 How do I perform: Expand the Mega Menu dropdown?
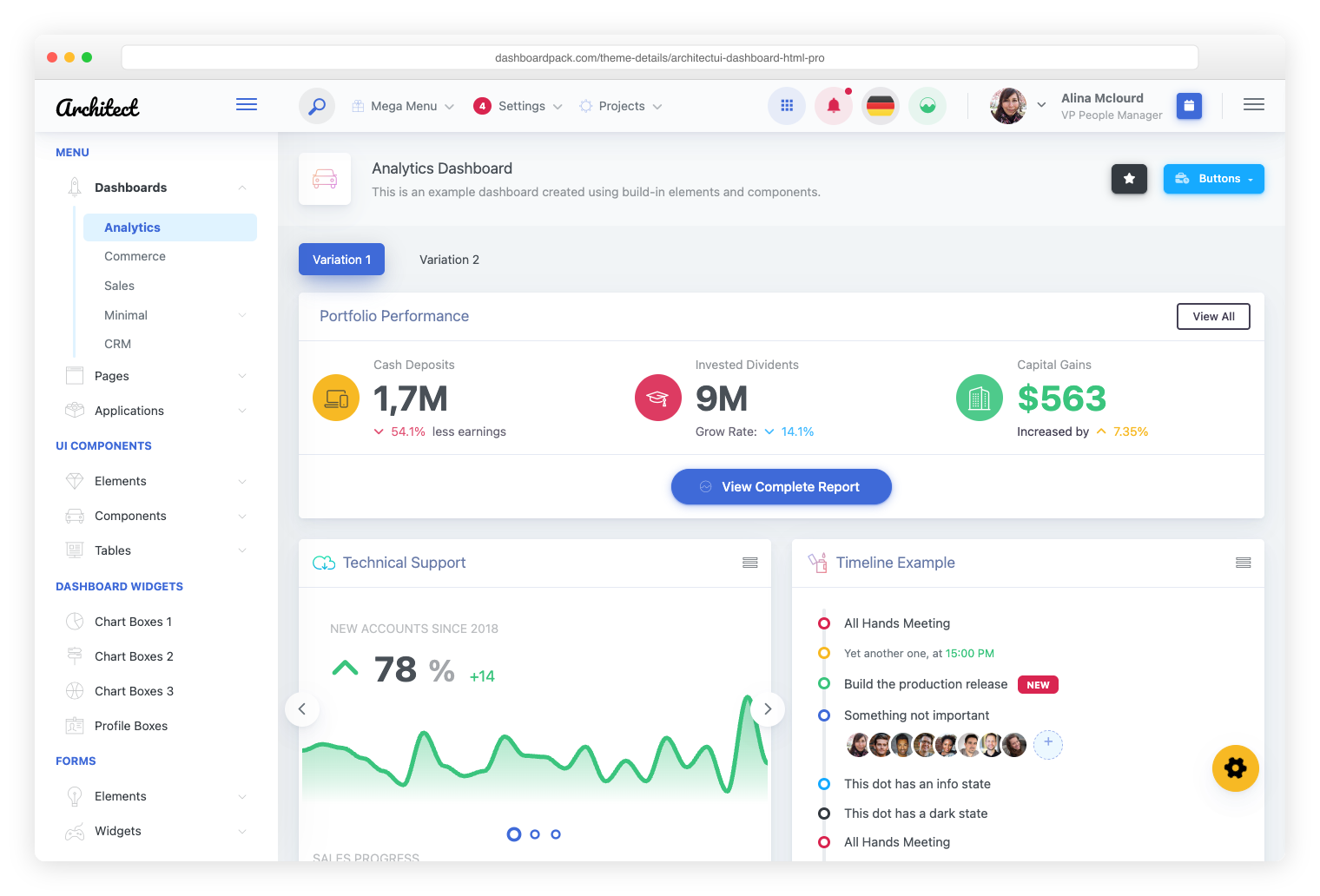coord(404,106)
